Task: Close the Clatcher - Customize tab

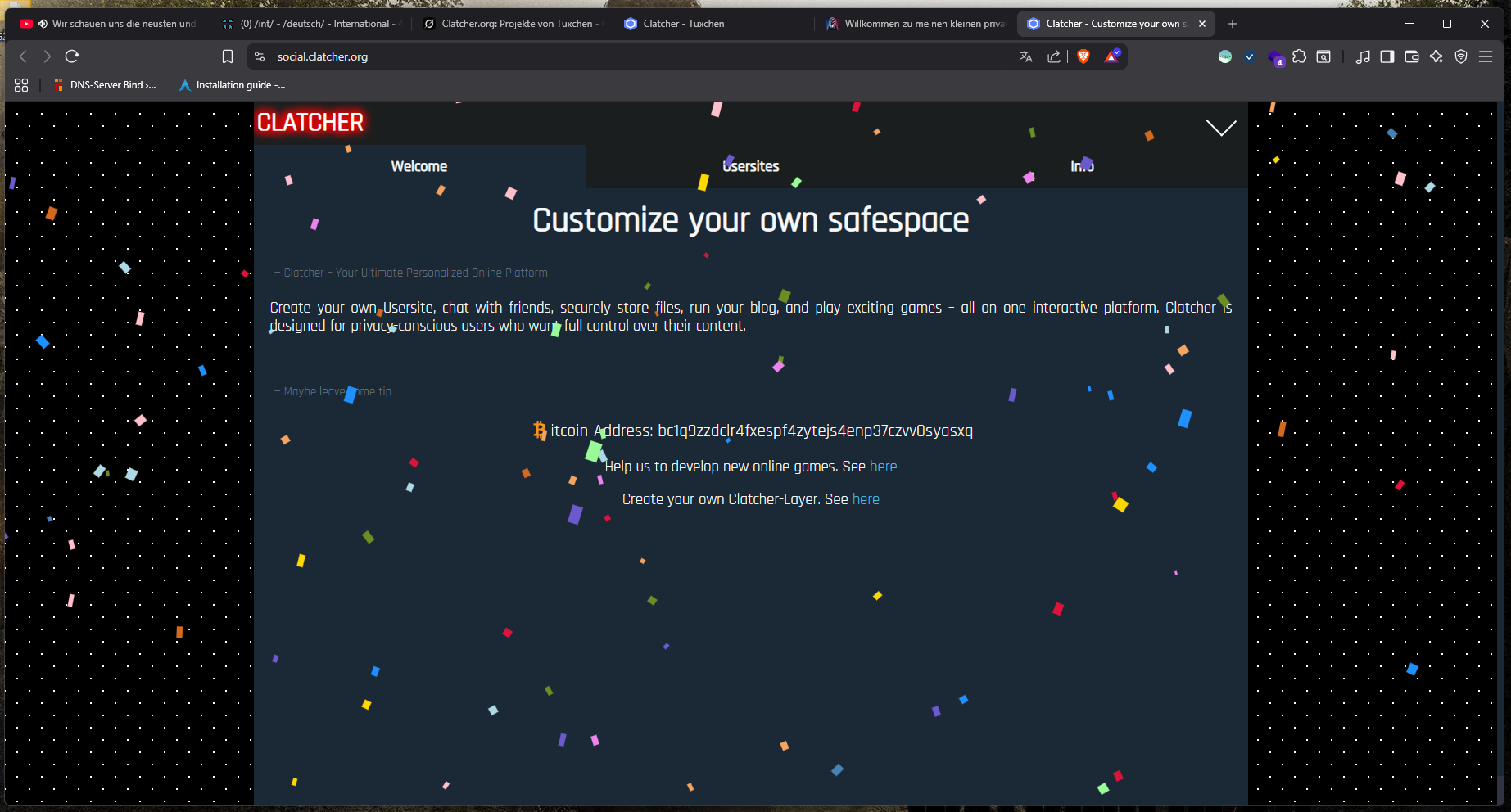Action: click(1202, 24)
